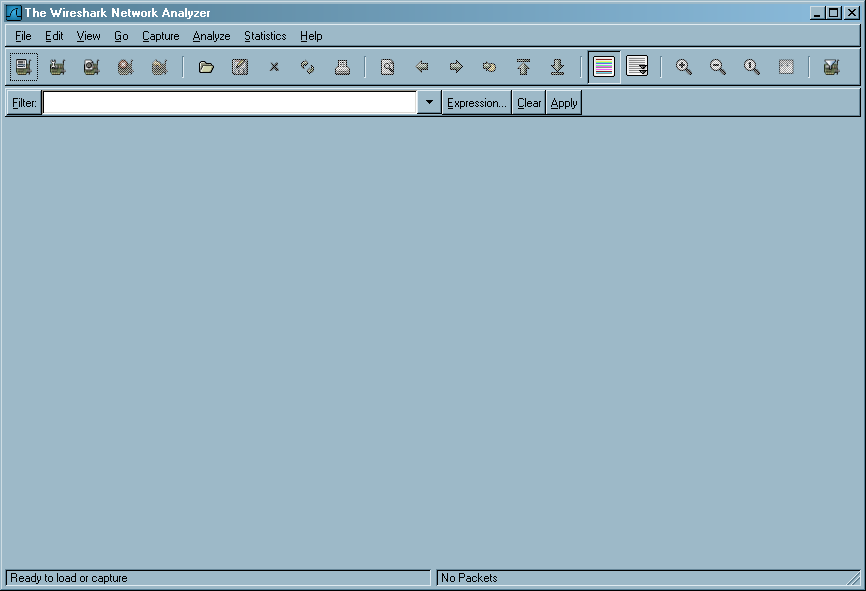Toggle packet list colorization
The width and height of the screenshot is (866, 591).
(603, 67)
